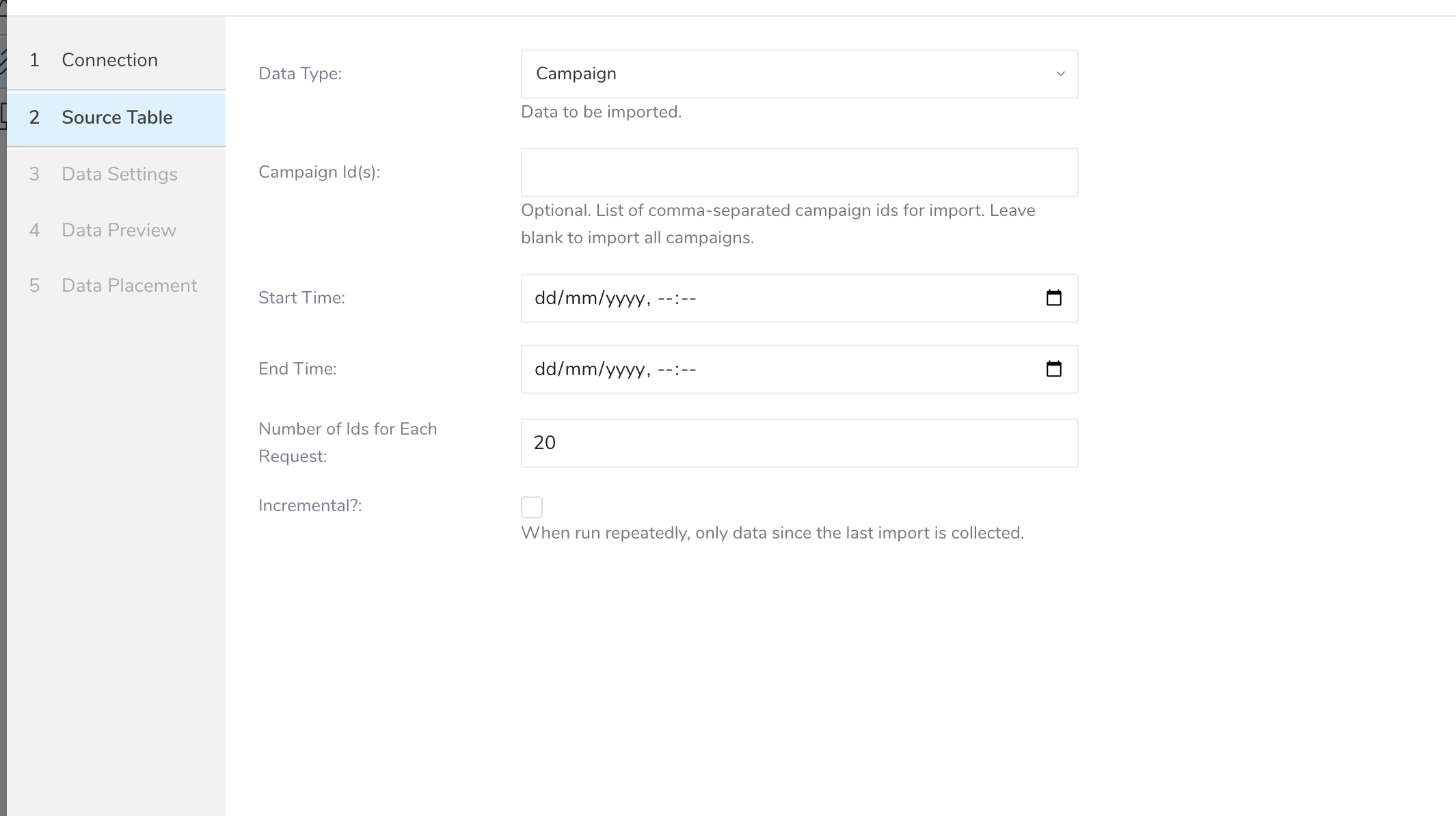Expand the Data Type dropdown chevron
Screen dimensions: 1456x816
pyautogui.click(x=1060, y=74)
